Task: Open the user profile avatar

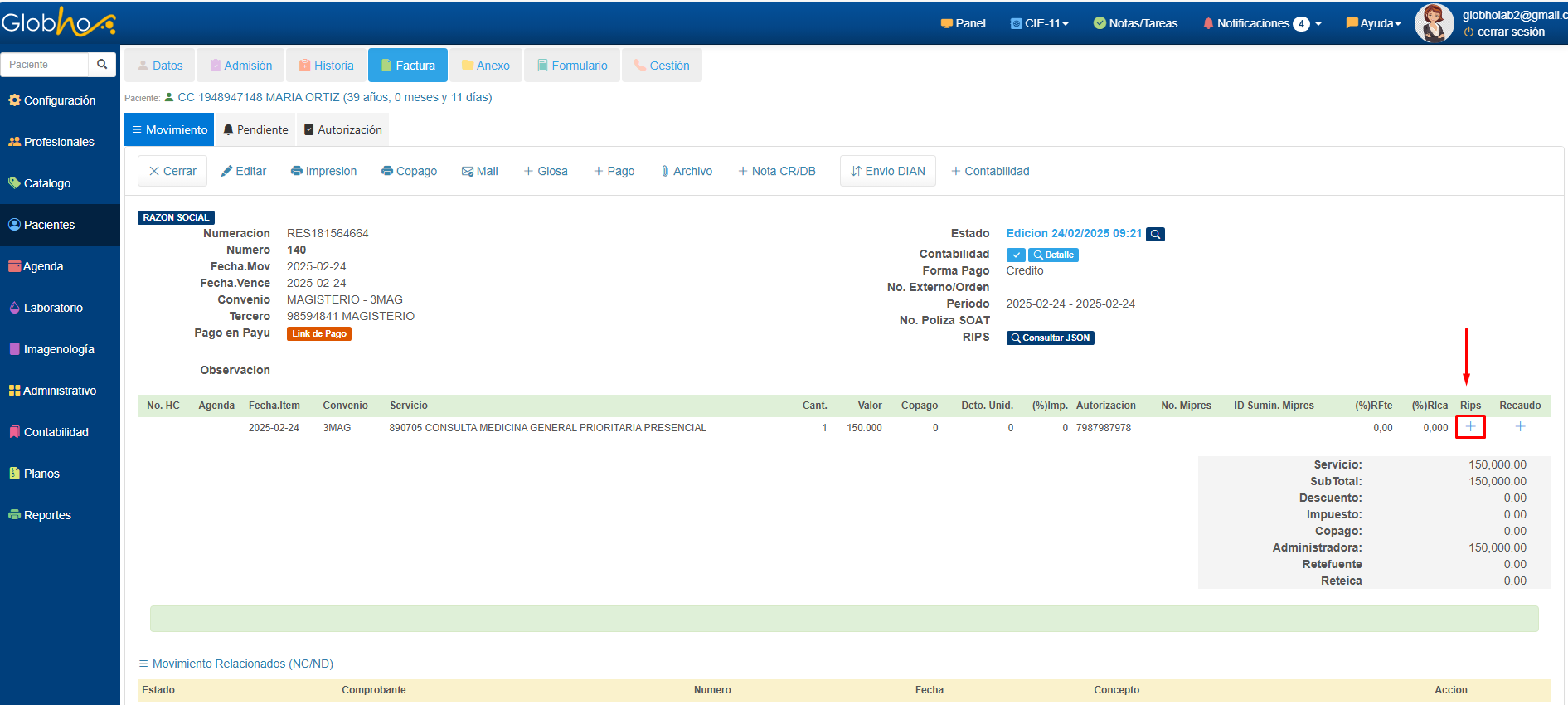Action: coord(1434,23)
